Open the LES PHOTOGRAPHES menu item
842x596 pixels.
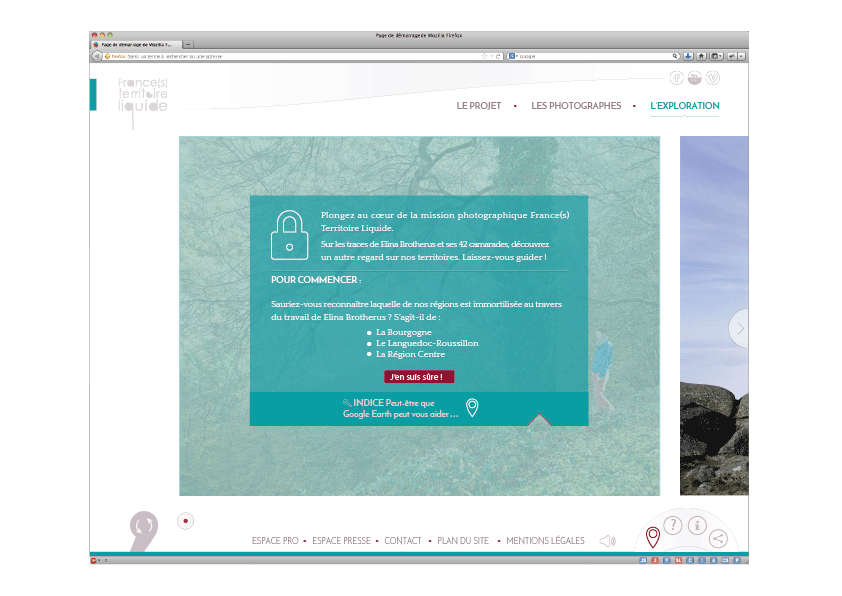(576, 106)
